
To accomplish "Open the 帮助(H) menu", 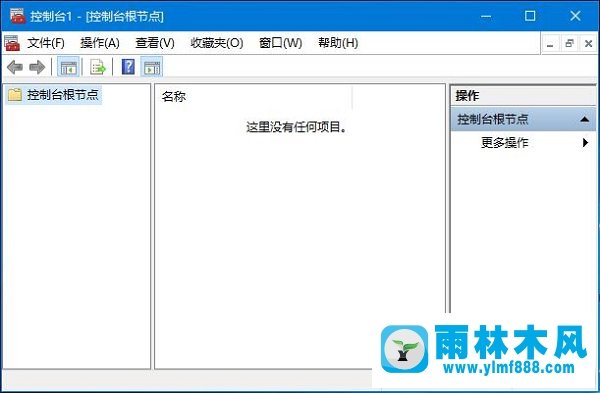I will click(x=338, y=43).
